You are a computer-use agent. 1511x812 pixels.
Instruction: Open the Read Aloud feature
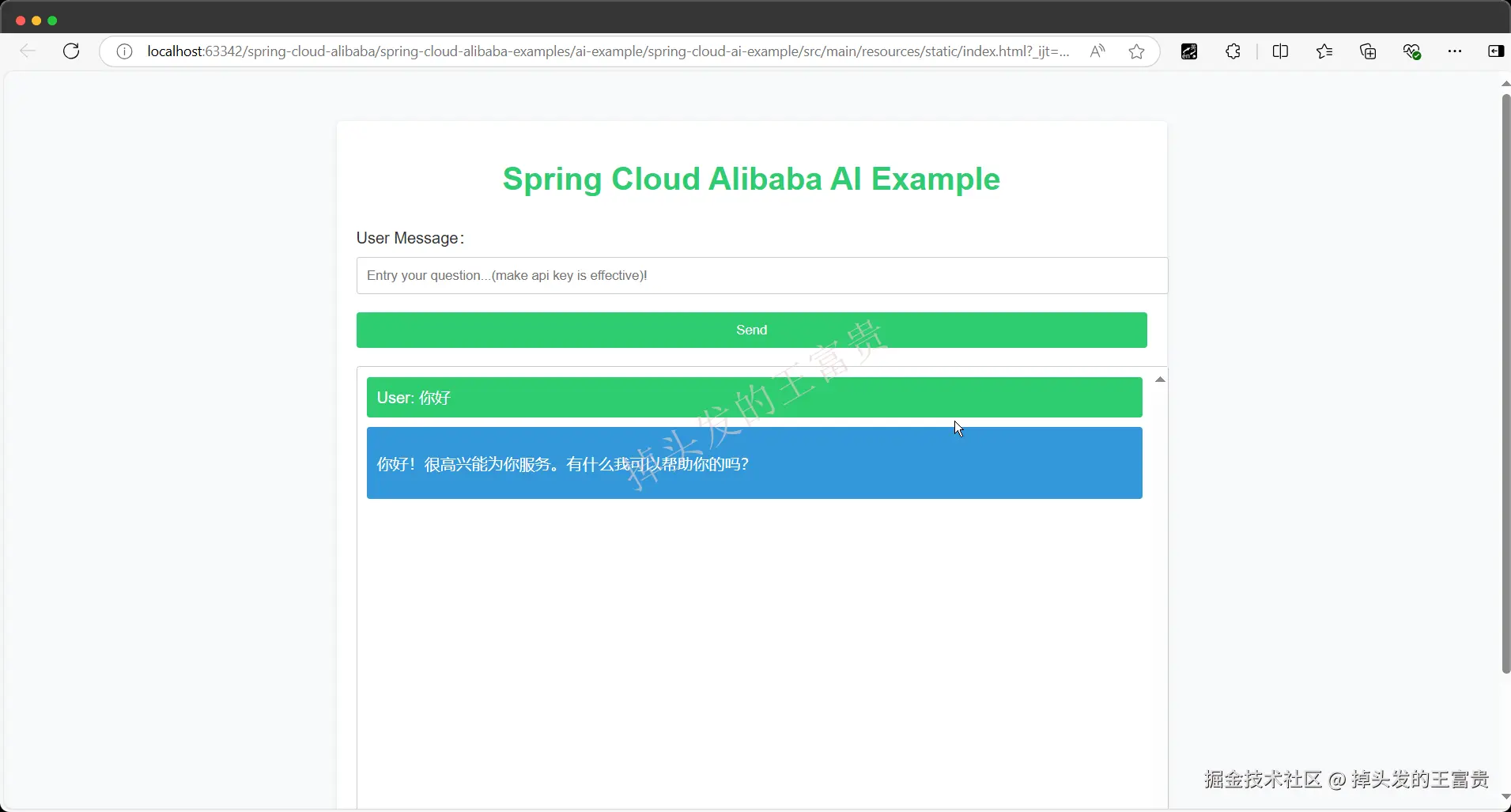pyautogui.click(x=1097, y=51)
